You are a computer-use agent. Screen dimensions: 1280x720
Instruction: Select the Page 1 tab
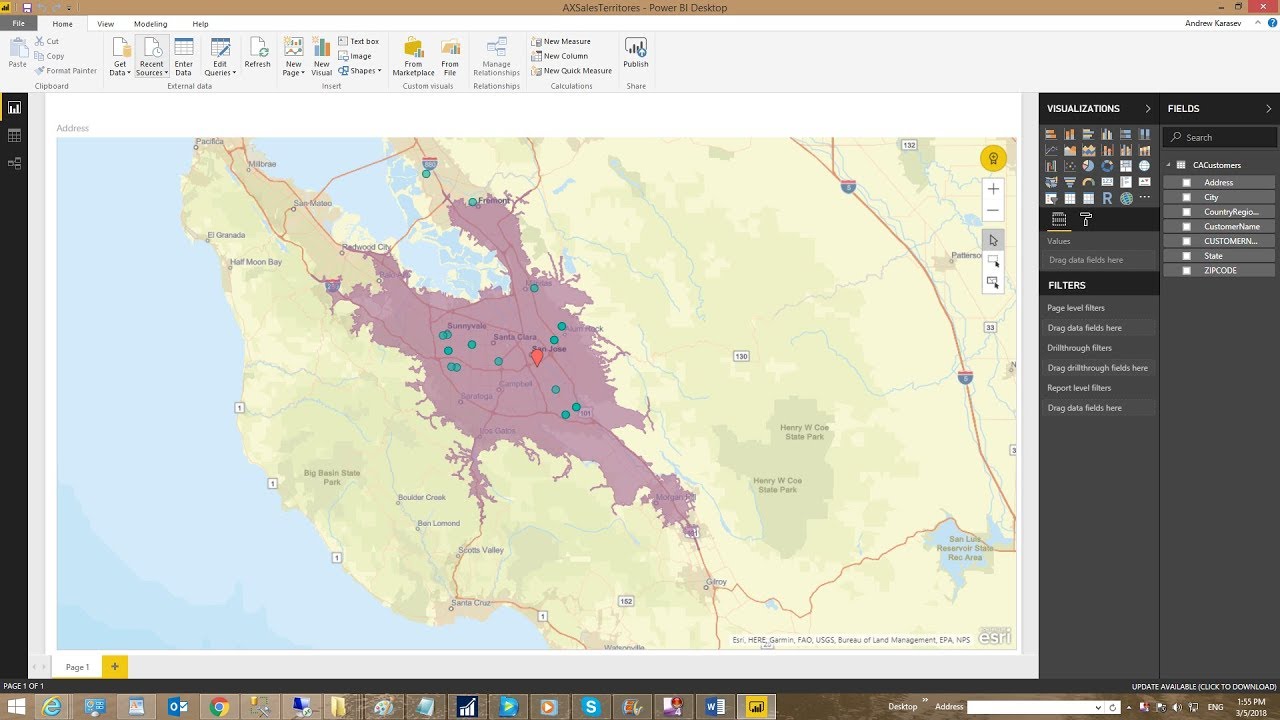[77, 666]
